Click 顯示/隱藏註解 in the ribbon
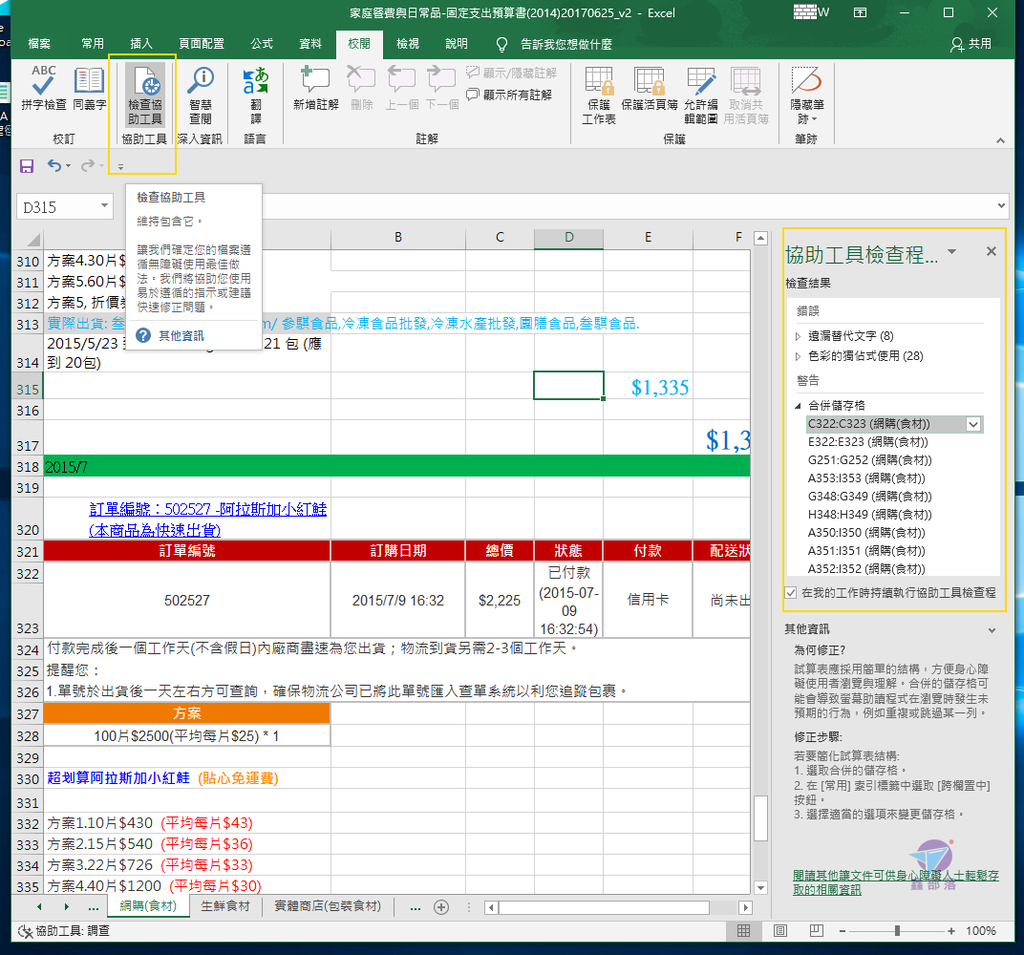Viewport: 1024px width, 955px height. coord(511,73)
